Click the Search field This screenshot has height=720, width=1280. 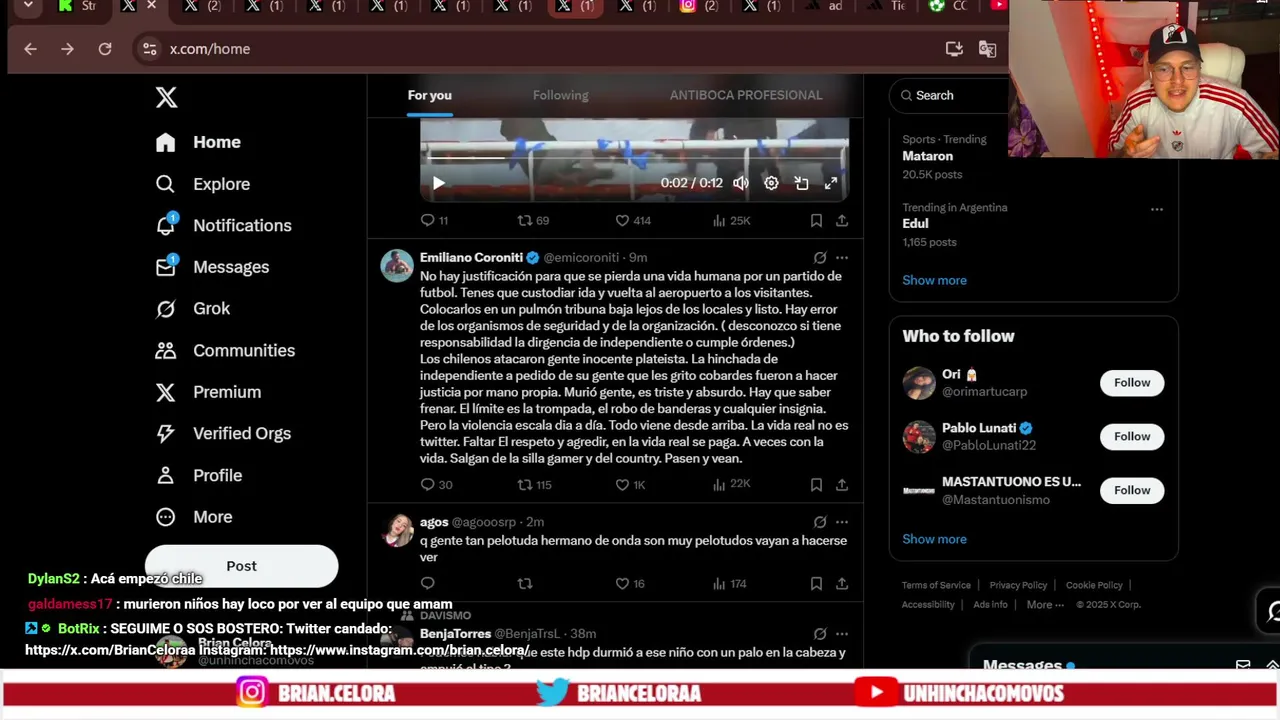(x=950, y=95)
